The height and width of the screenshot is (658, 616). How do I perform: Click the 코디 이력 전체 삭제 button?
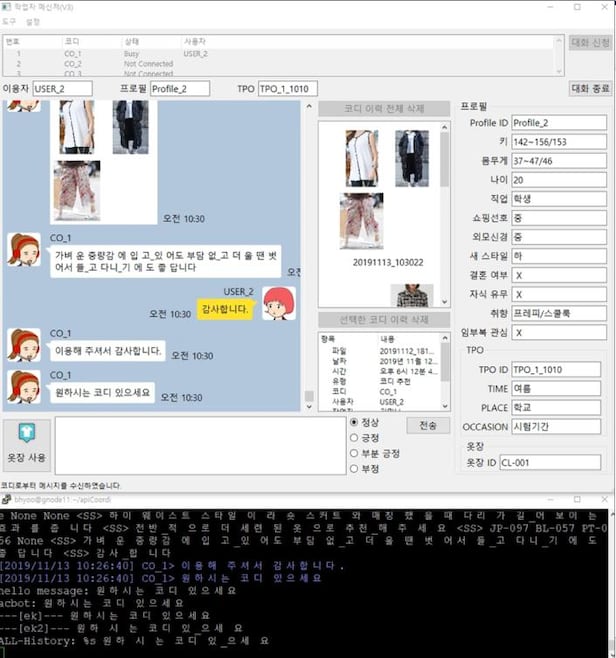(383, 108)
